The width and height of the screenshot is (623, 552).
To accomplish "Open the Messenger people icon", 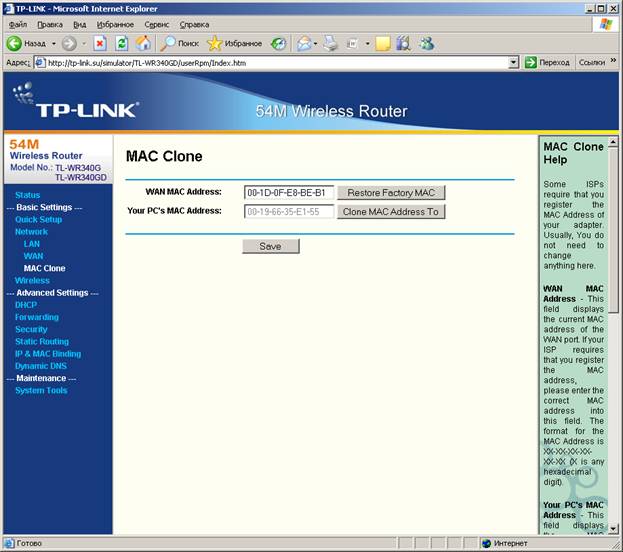I will pos(426,43).
